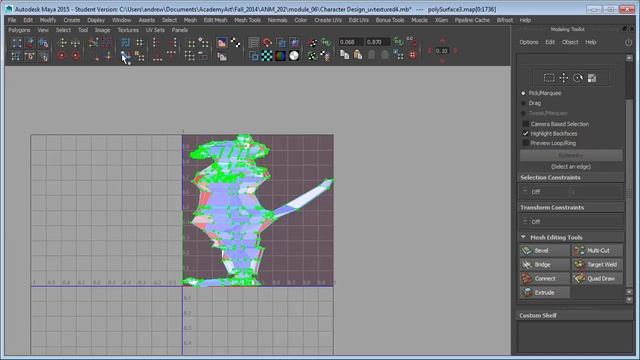Activate the Move tool icon in Modeling Toolkit

[x=563, y=78]
